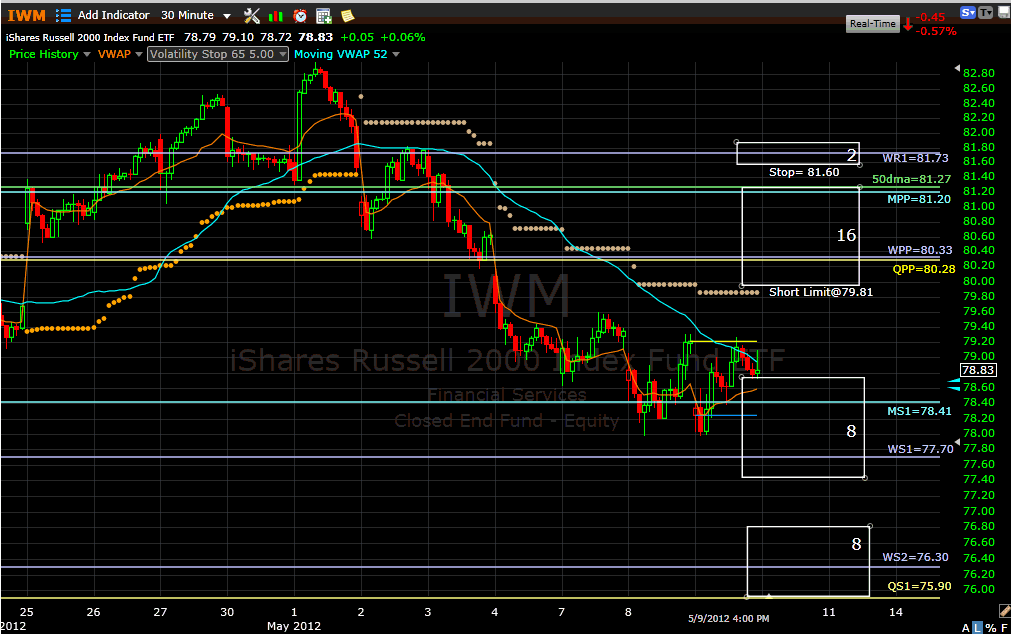Open the blue S dropdown icon
This screenshot has width=1011, height=634.
tap(967, 12)
